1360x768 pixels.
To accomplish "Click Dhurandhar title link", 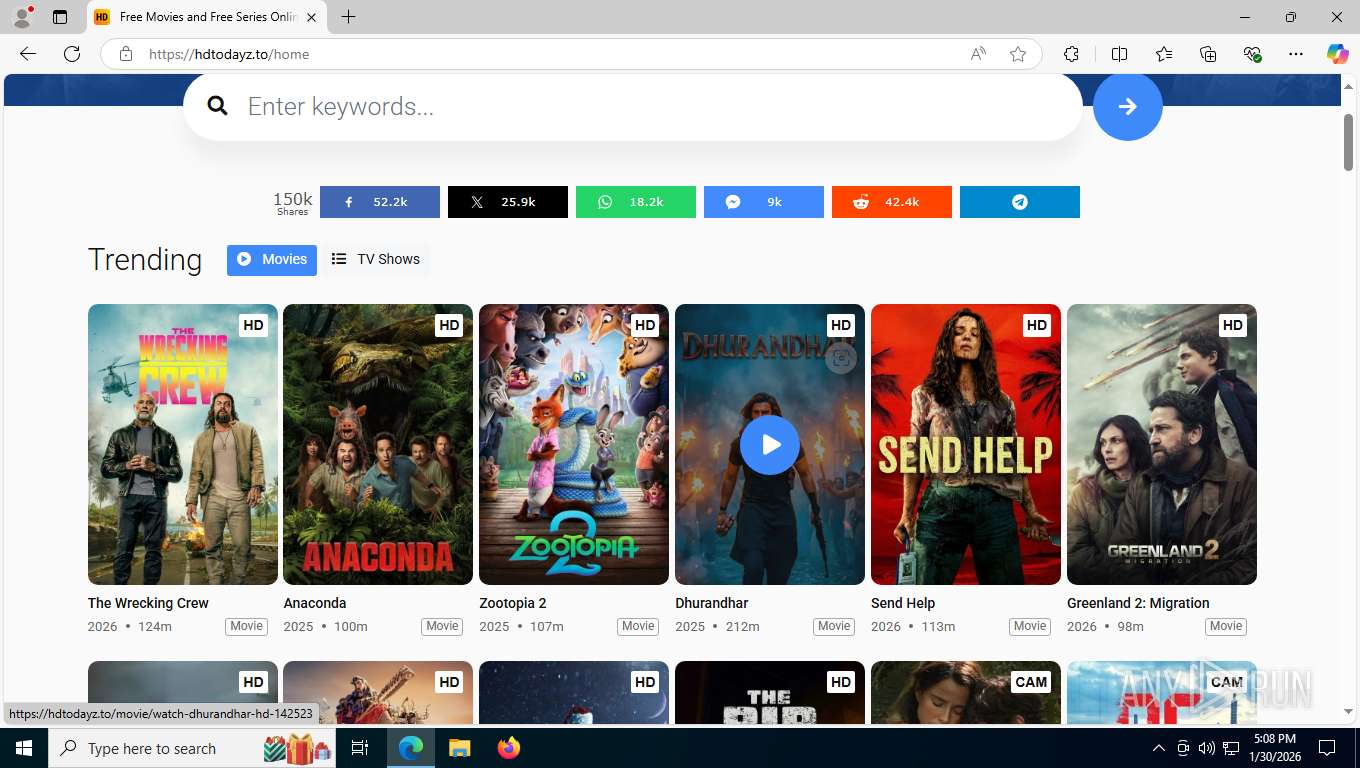I will point(712,603).
